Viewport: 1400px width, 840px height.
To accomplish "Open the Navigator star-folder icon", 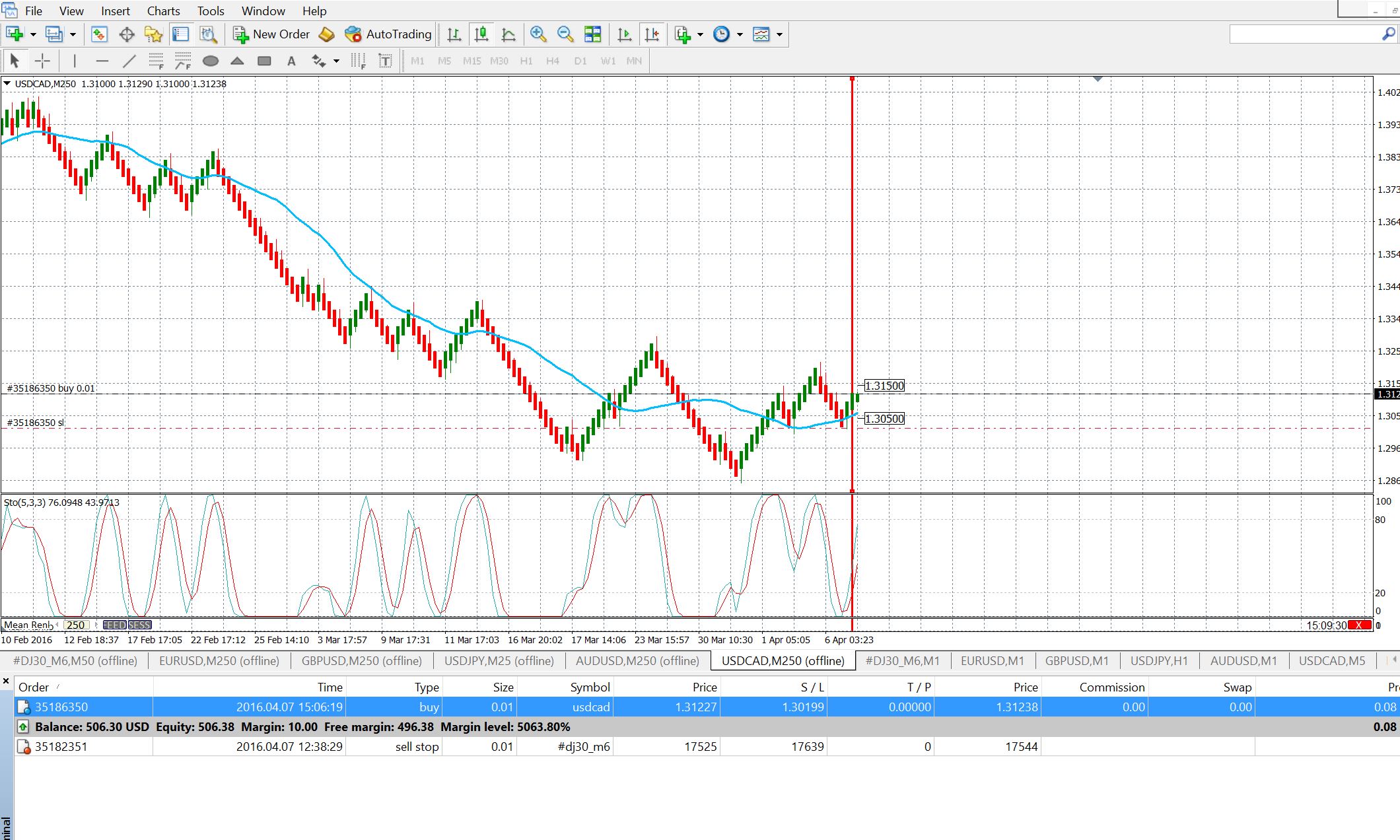I will coord(153,34).
